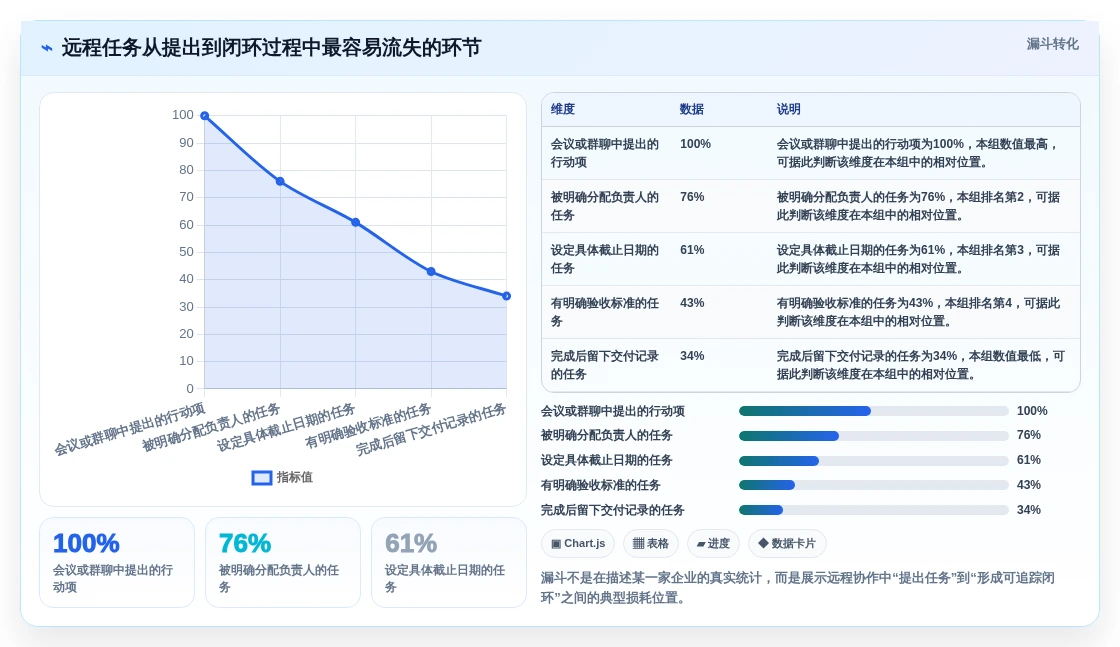Click x-axis label 会议或群聊中提出的行动项 in chart
This screenshot has width=1120, height=647.
130,429
